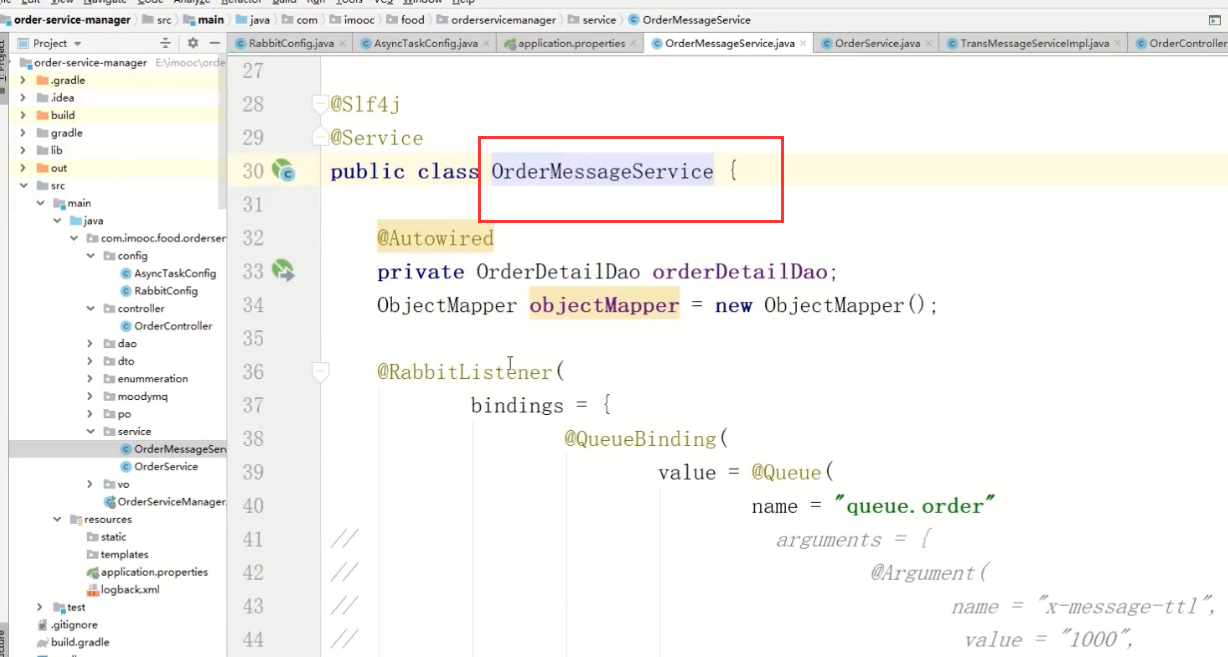Expand the moodymq package
1228x657 pixels.
point(91,397)
